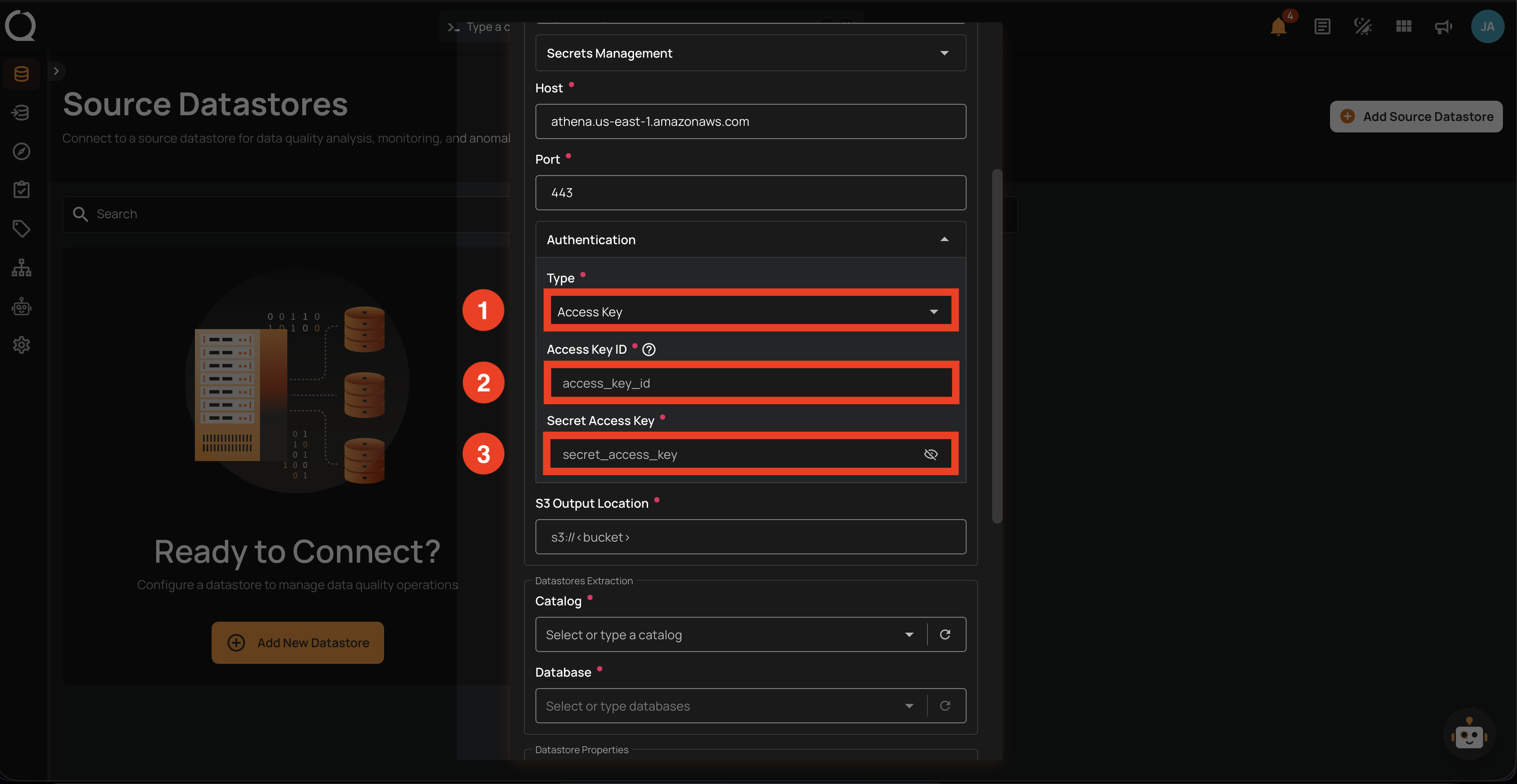1517x784 pixels.
Task: Click the 'Datastores Extraction' section label
Action: (583, 581)
